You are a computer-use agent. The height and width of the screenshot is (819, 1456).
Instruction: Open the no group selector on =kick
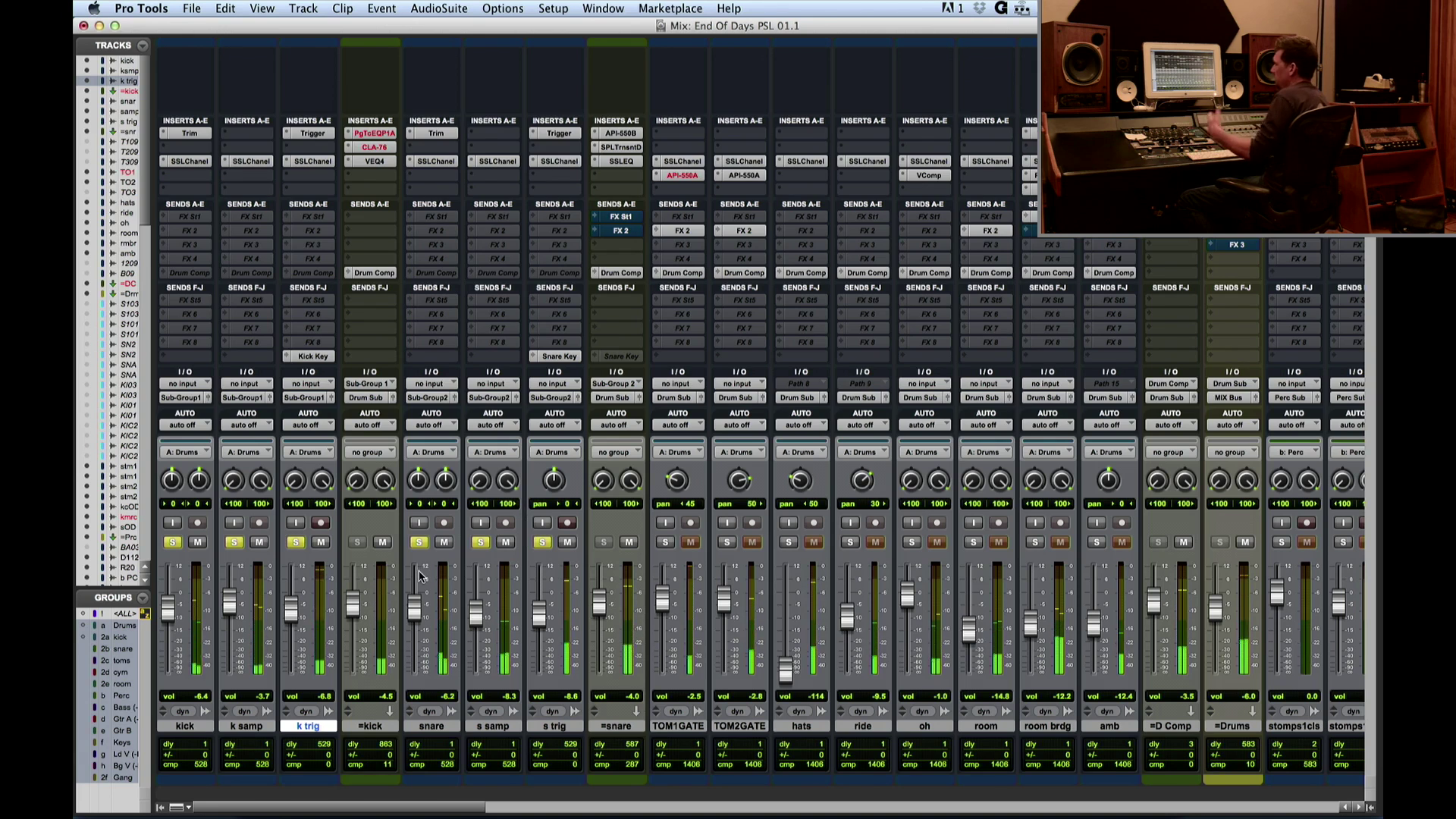[370, 452]
